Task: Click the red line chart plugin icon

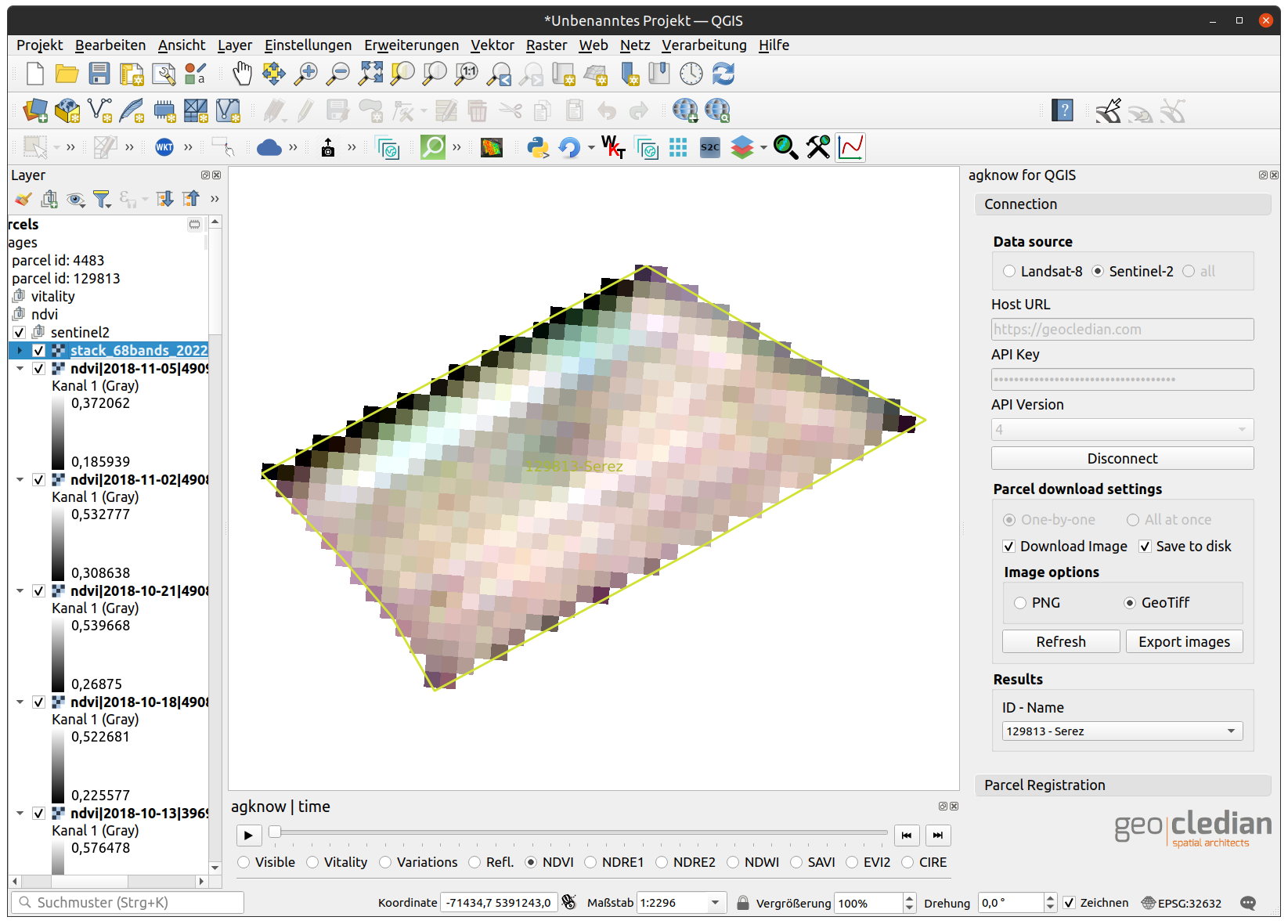Action: [x=850, y=147]
